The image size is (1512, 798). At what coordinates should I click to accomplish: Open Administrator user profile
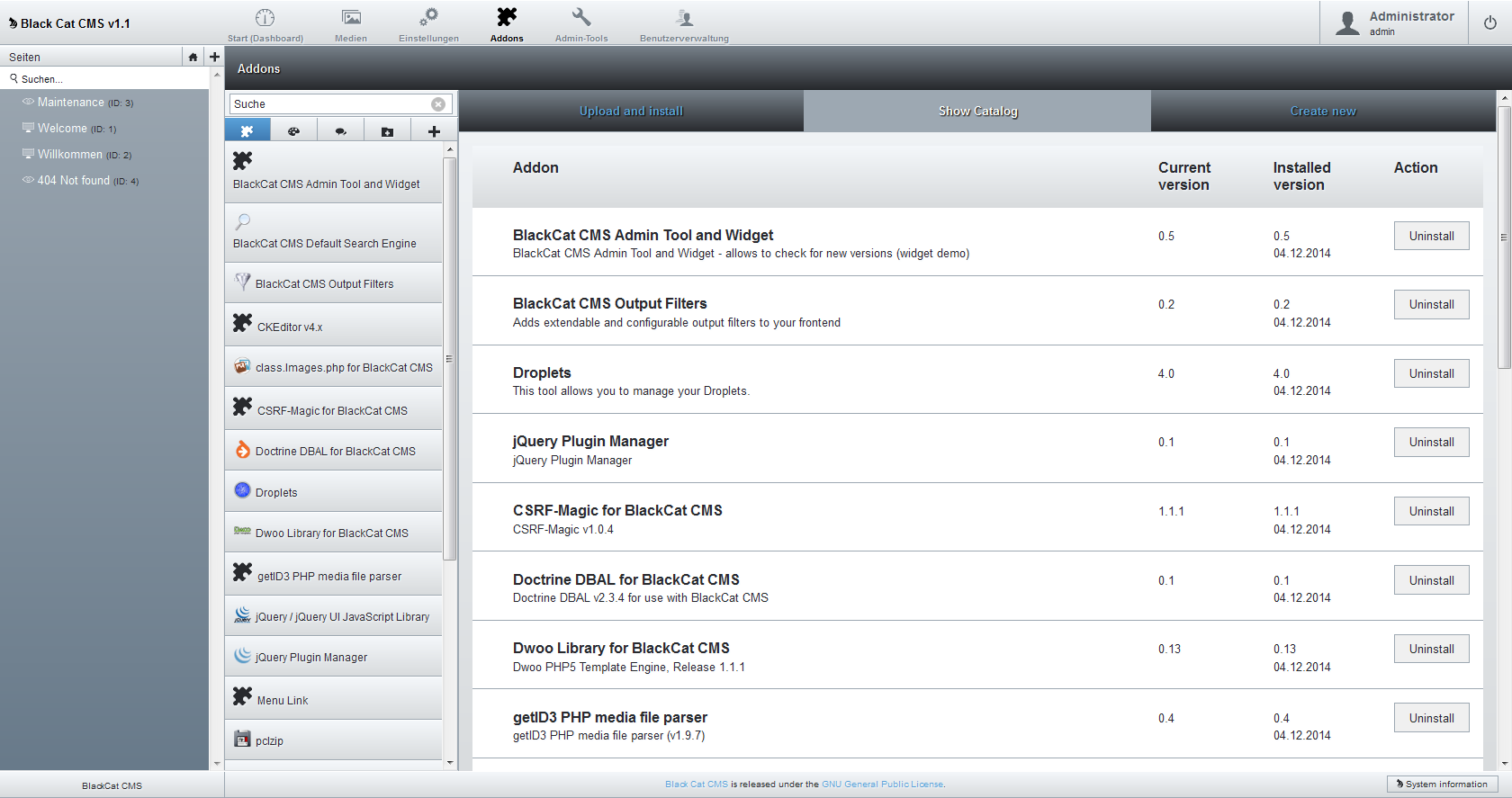(1394, 22)
